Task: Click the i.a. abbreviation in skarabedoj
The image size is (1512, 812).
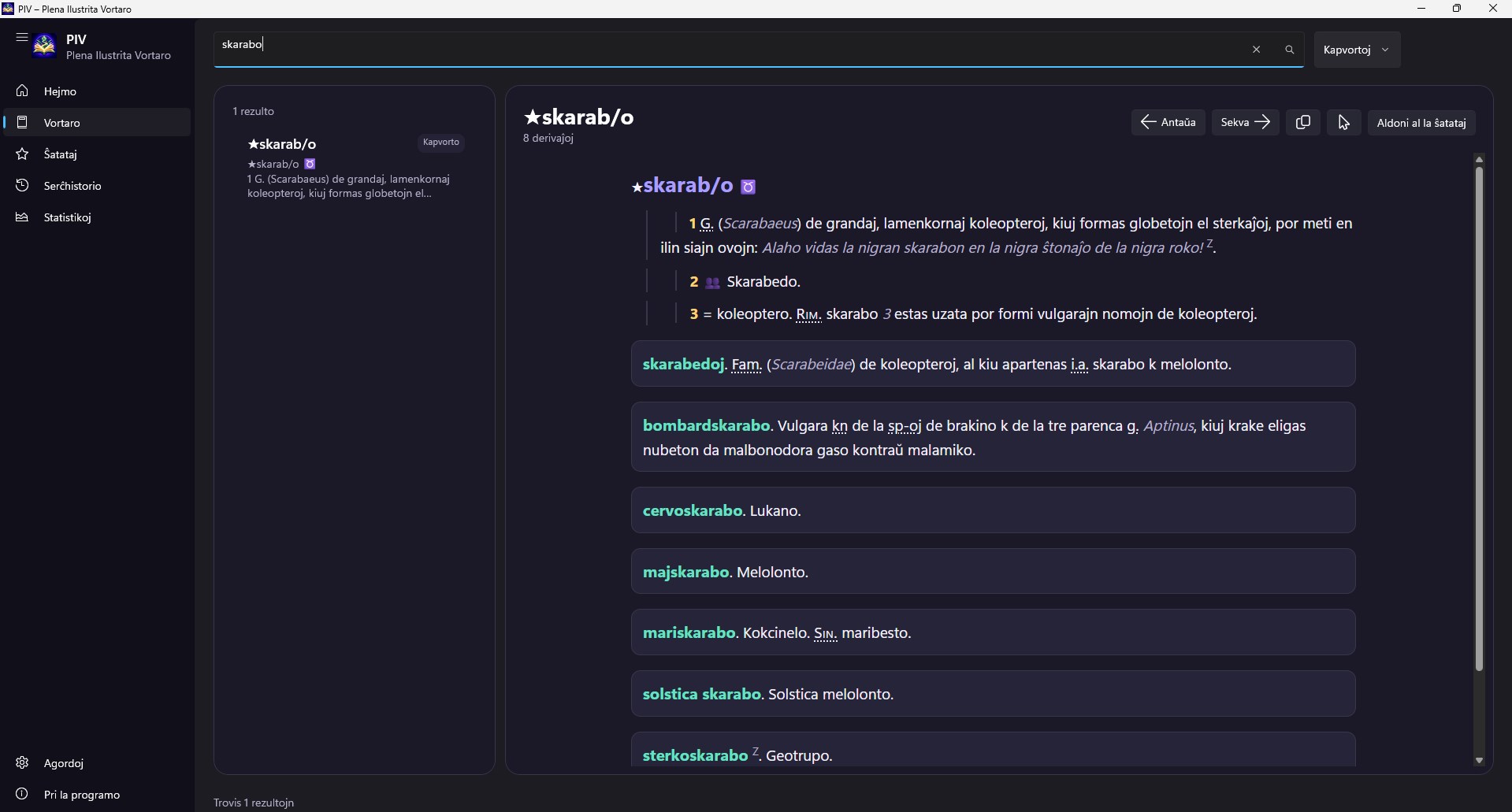Action: click(1079, 365)
